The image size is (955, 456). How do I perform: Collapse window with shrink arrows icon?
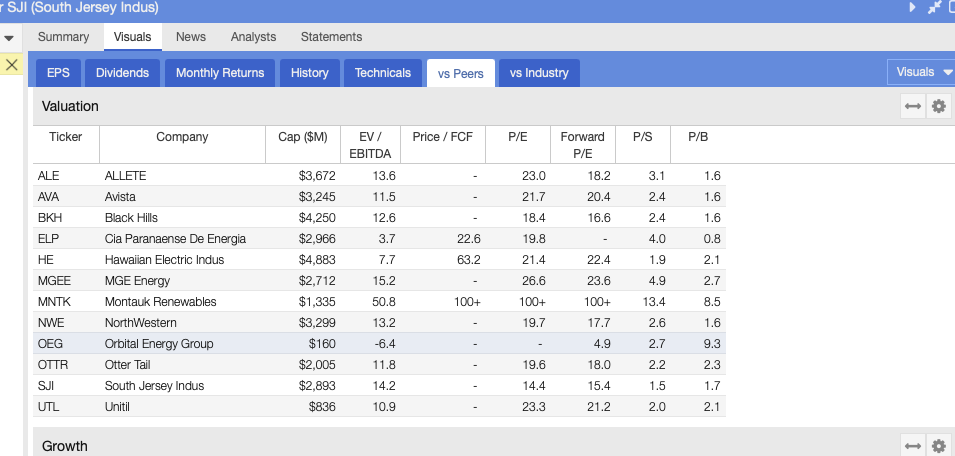pyautogui.click(x=934, y=7)
